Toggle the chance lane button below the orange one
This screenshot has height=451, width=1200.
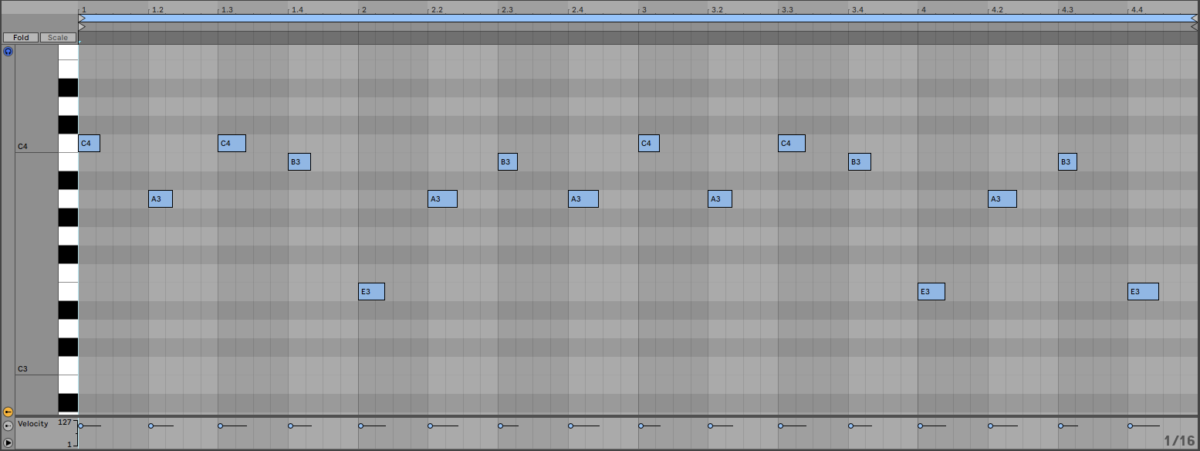8,426
